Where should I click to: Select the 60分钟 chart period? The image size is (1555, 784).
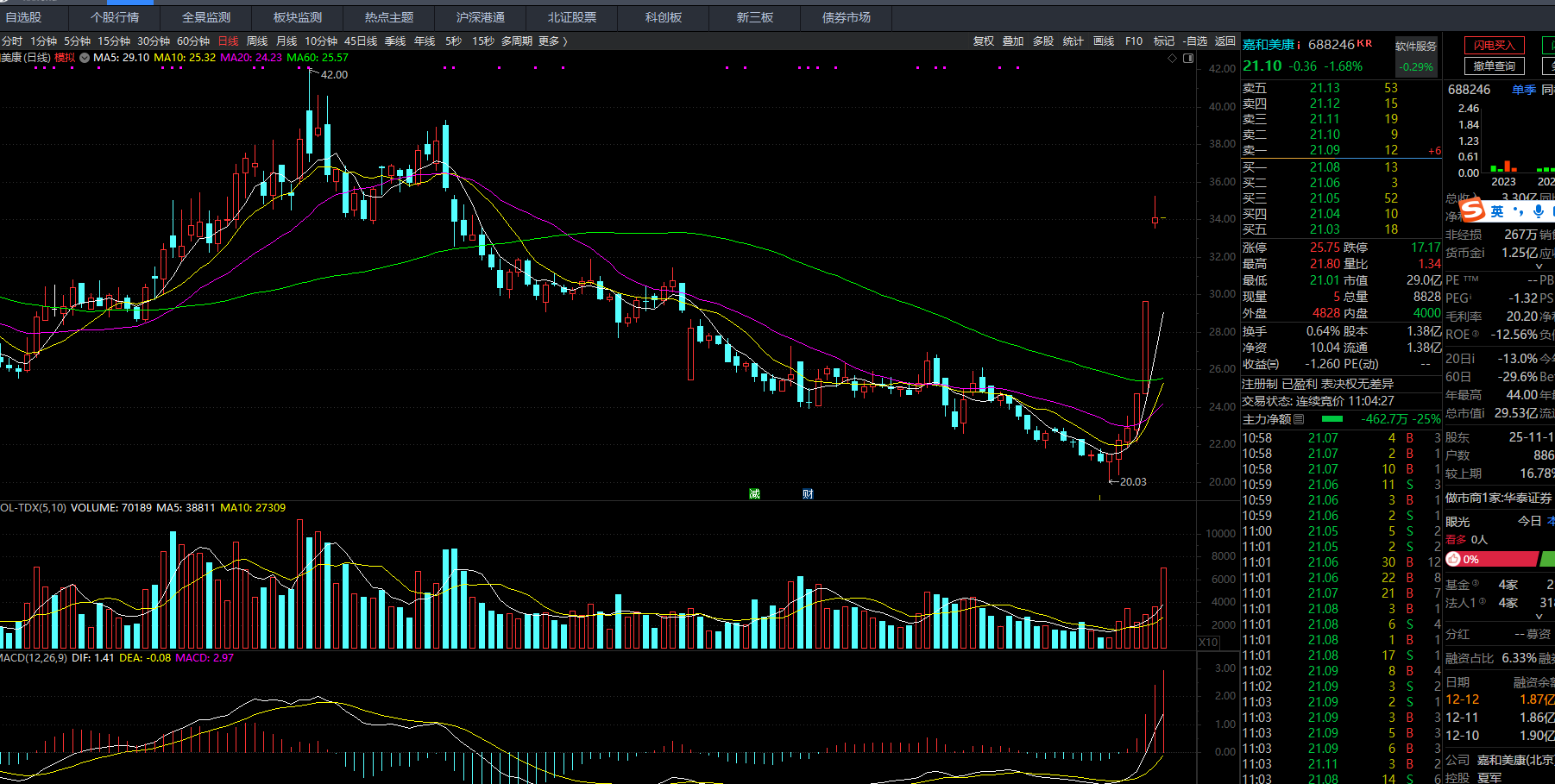(x=193, y=41)
